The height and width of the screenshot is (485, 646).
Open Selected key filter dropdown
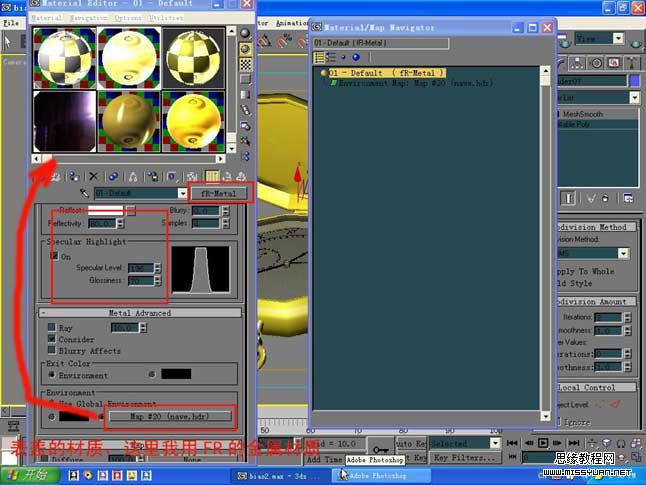(495, 443)
